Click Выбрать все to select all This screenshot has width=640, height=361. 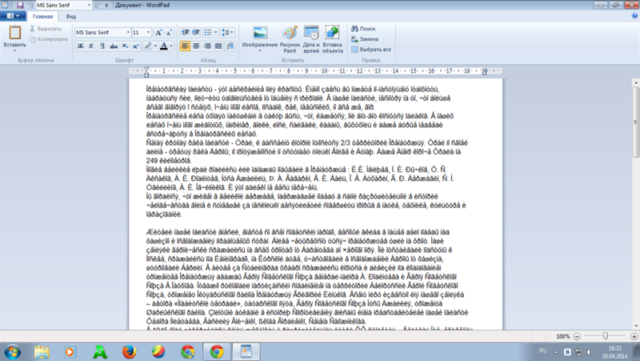pyautogui.click(x=371, y=49)
